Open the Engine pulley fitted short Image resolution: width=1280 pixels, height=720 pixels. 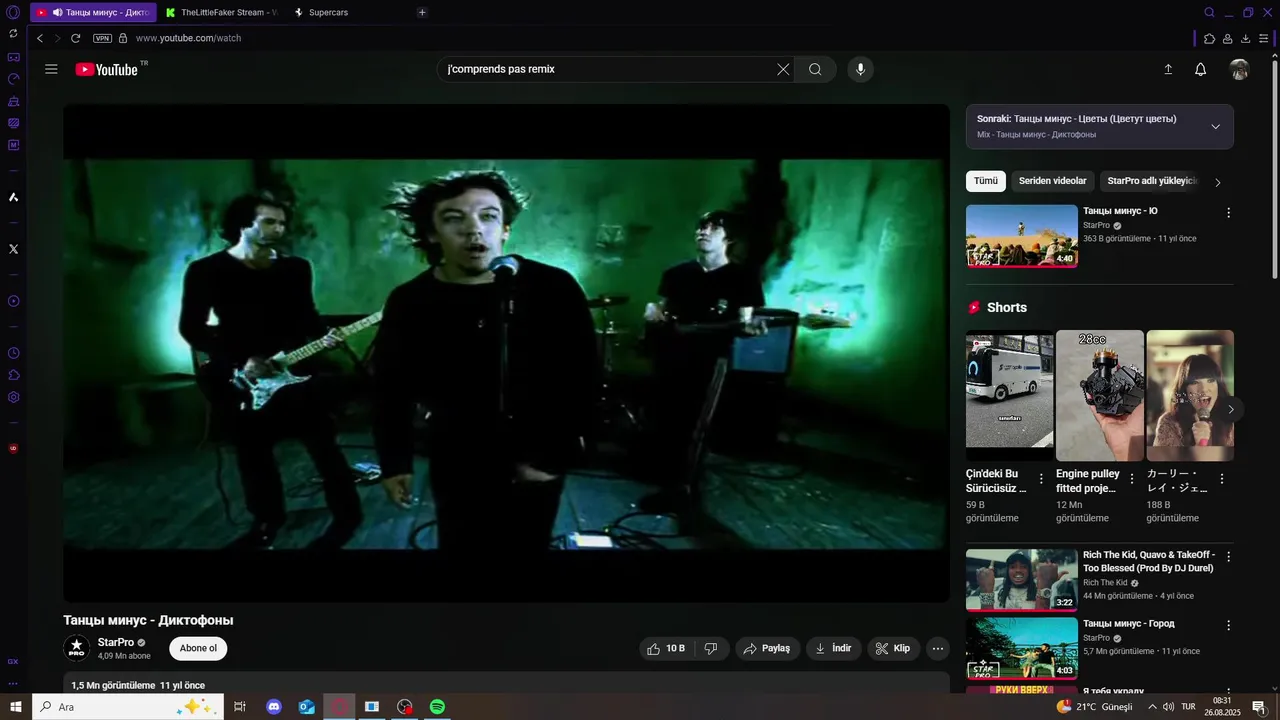pyautogui.click(x=1100, y=395)
